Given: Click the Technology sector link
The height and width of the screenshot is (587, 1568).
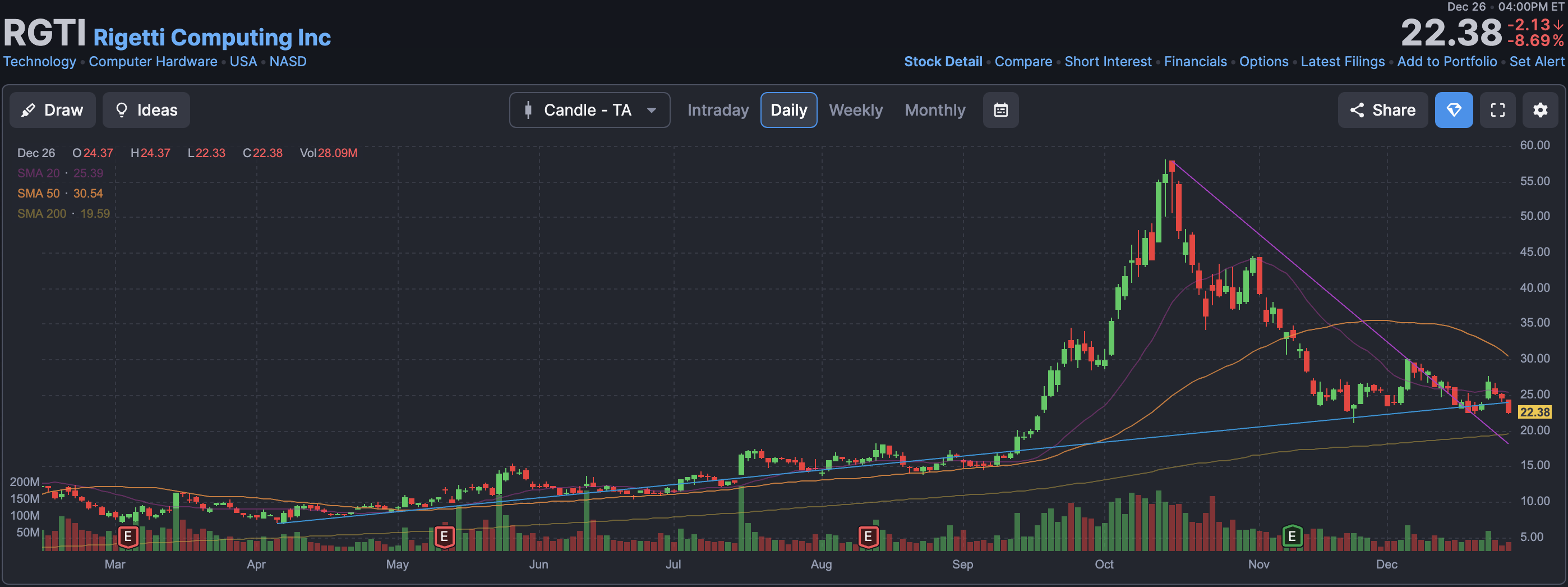Looking at the screenshot, I should pyautogui.click(x=40, y=62).
